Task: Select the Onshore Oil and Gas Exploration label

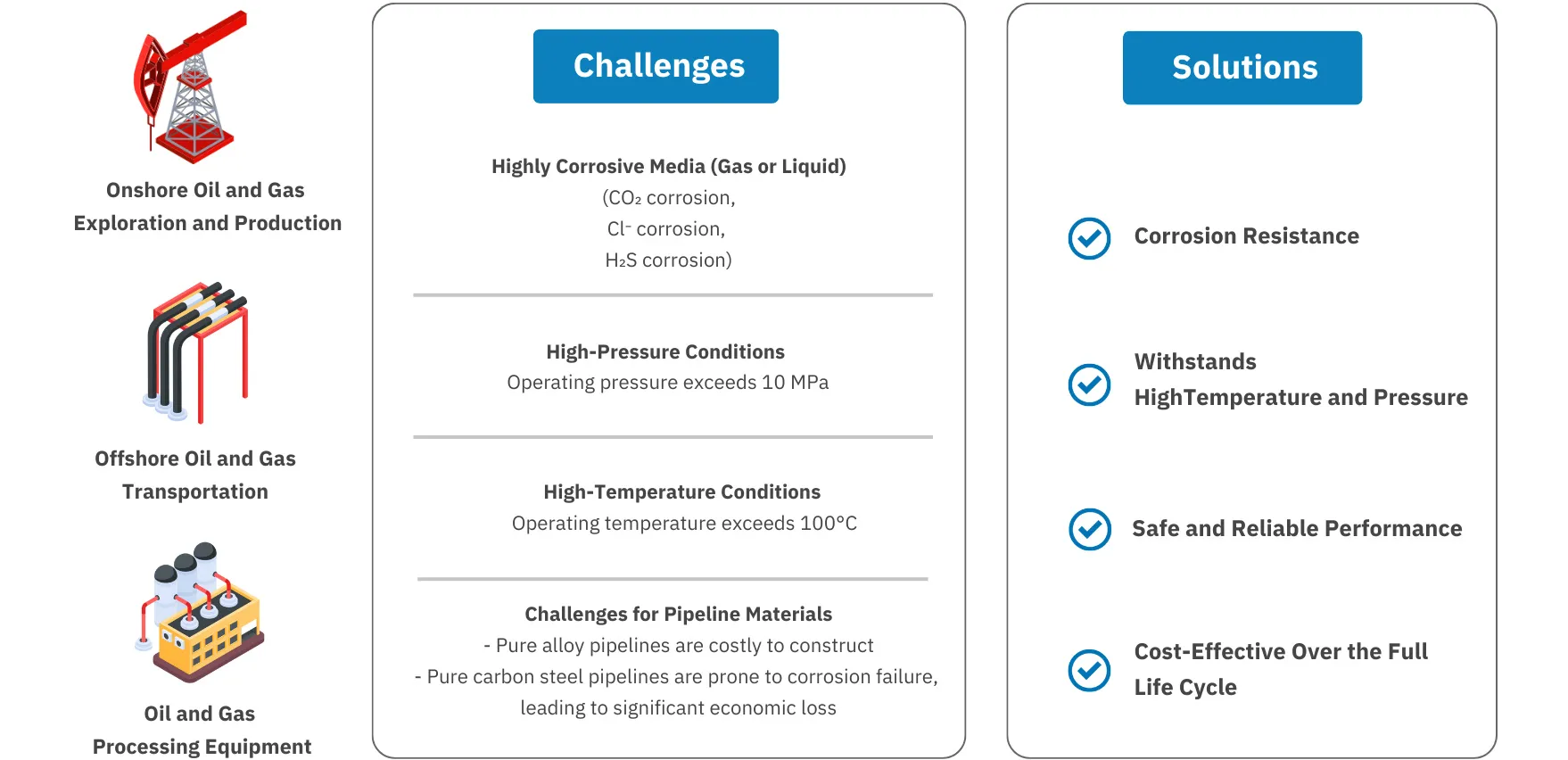Action: (x=207, y=206)
